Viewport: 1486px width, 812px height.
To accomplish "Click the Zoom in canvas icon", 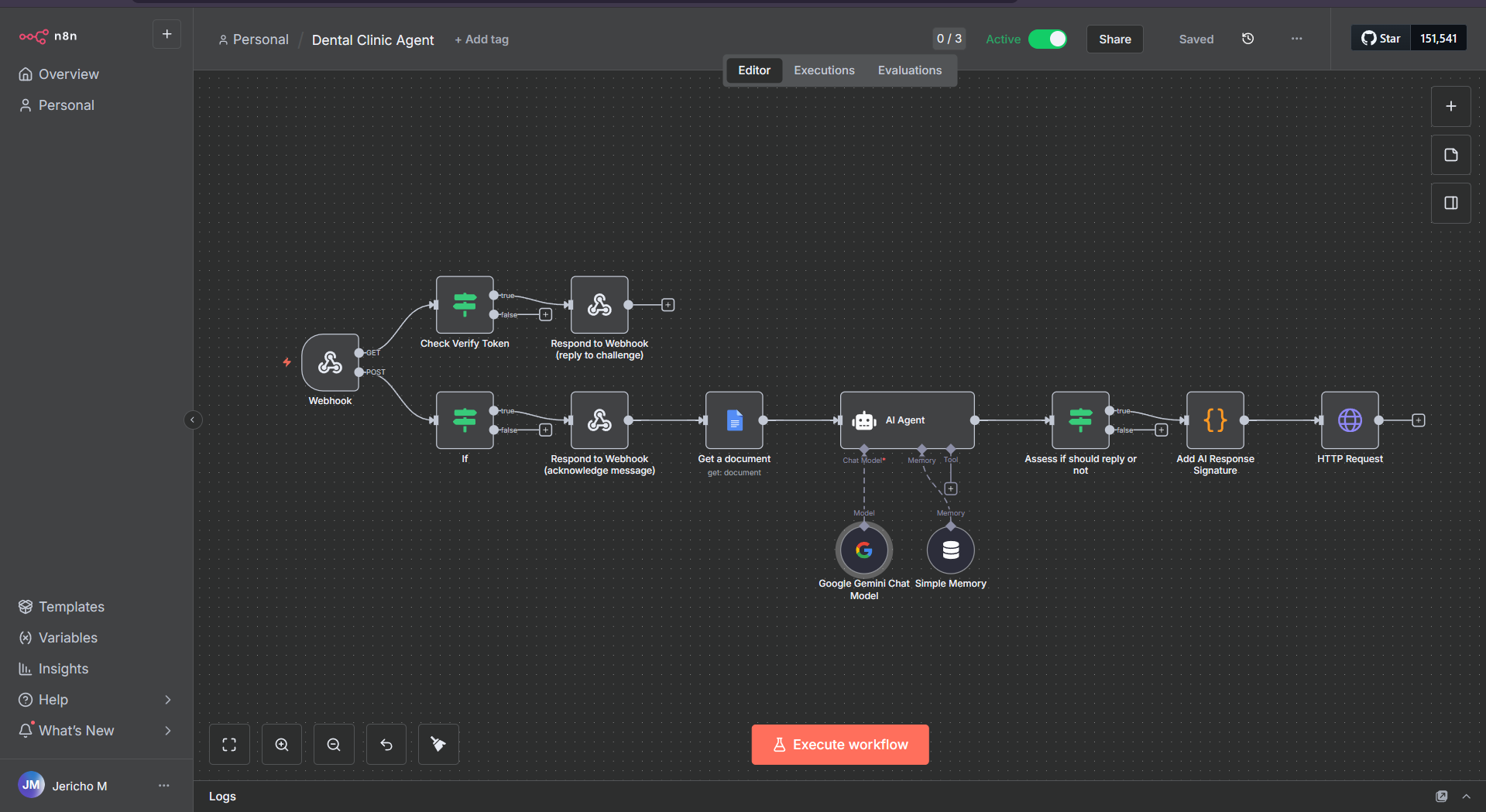I will [282, 745].
